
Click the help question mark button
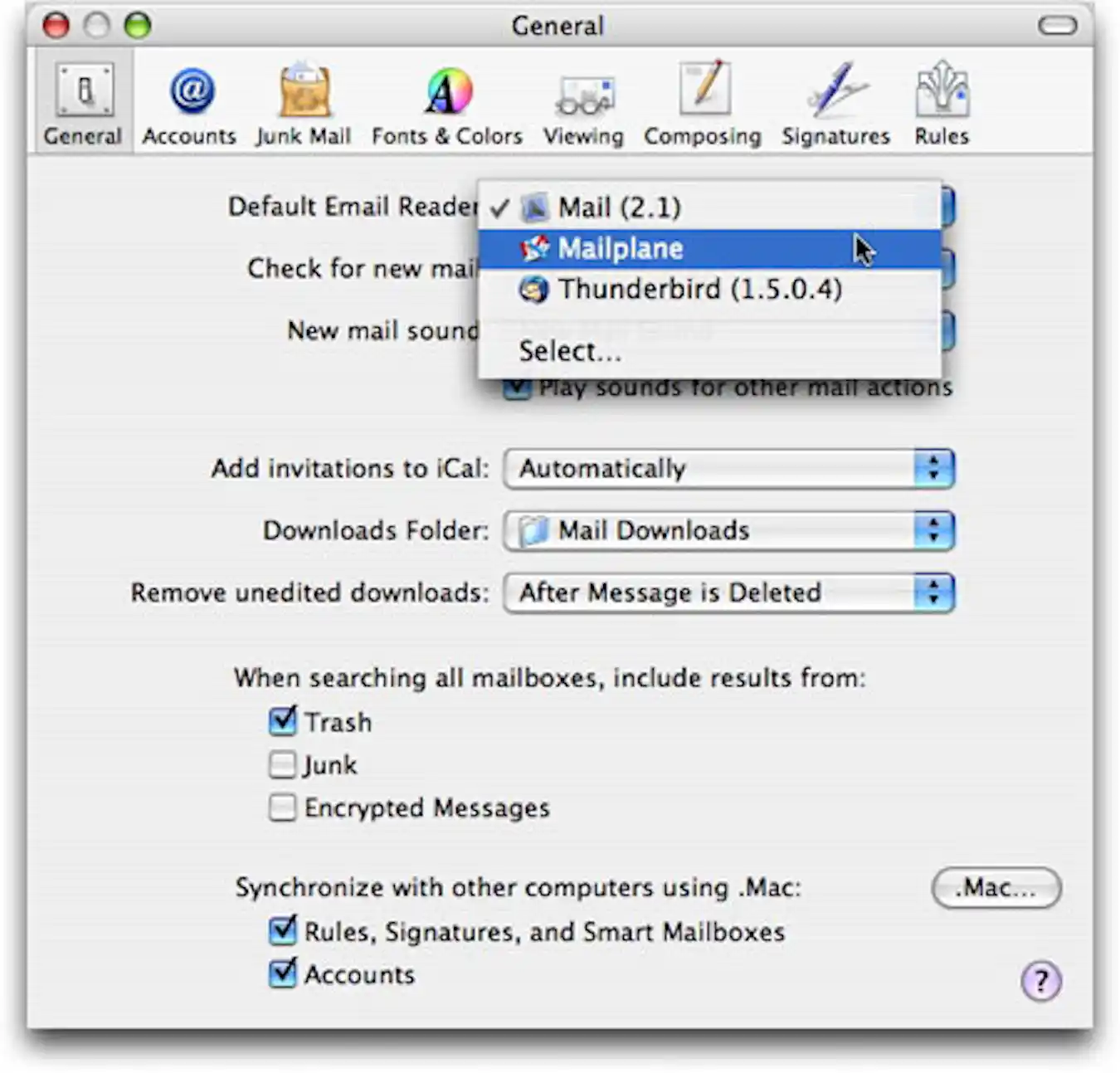click(1040, 982)
